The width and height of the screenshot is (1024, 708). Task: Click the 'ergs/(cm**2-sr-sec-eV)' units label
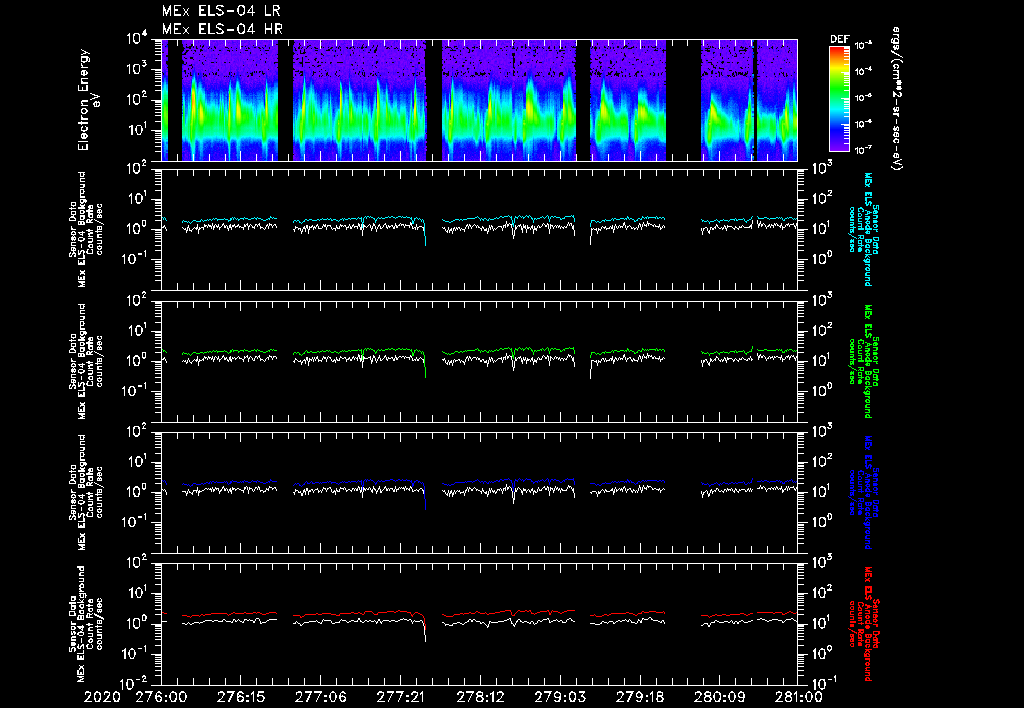897,98
